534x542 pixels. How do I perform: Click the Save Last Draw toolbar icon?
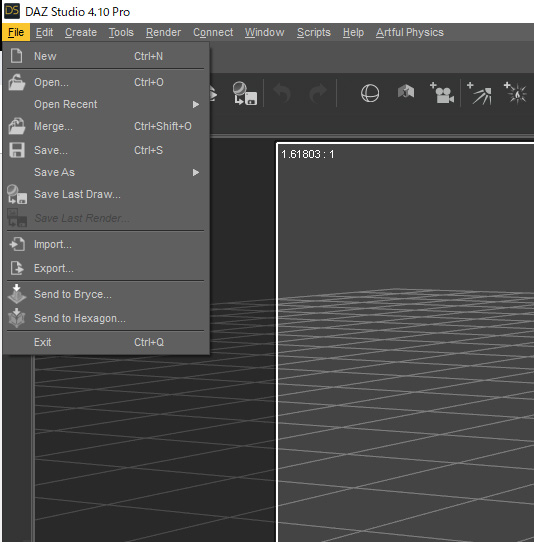point(245,93)
